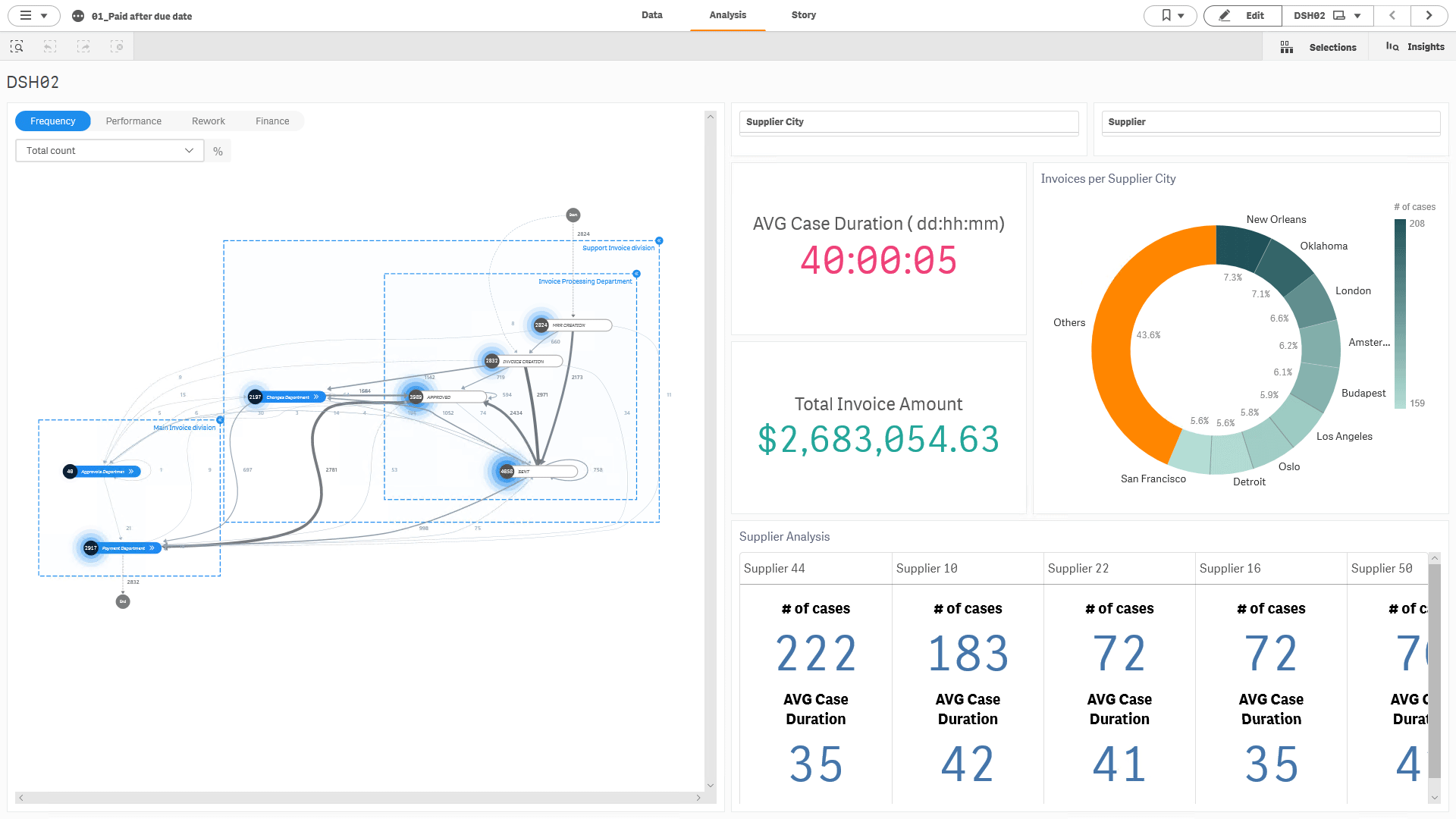The image size is (1456, 819).
Task: Switch to the Analysis tab
Action: click(728, 15)
